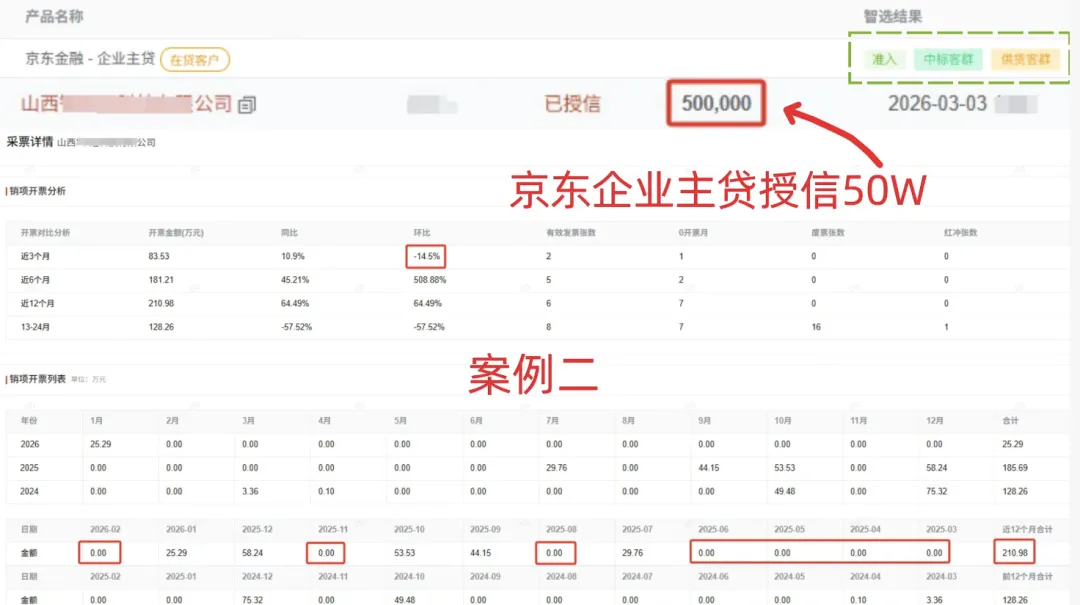This screenshot has width=1080, height=605.
Task: Click the 181.21 invoice amount
Action: (x=160, y=280)
